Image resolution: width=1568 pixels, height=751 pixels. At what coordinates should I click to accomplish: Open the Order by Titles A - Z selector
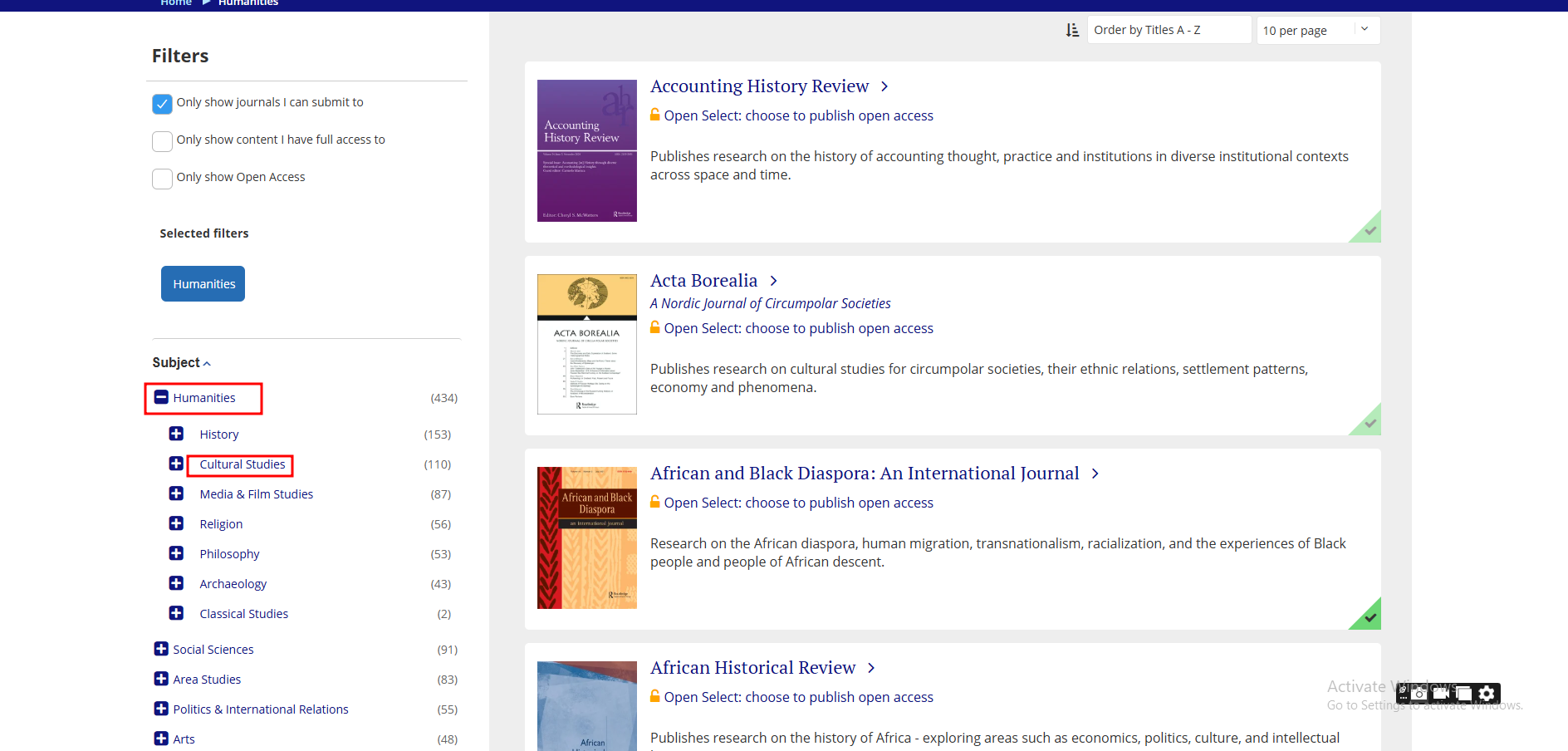tap(1168, 30)
